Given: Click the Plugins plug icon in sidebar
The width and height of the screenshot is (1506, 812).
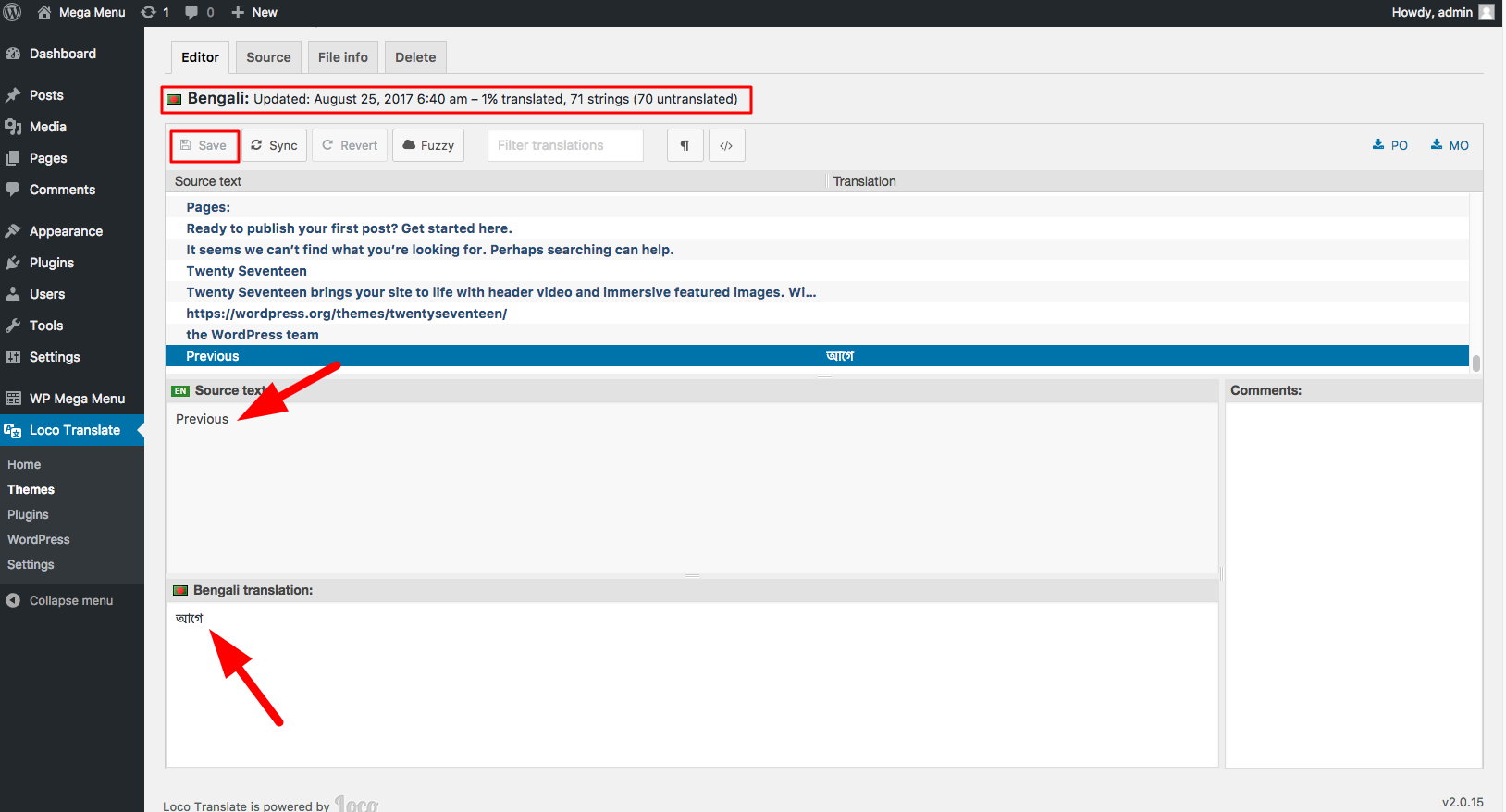Looking at the screenshot, I should [13, 263].
